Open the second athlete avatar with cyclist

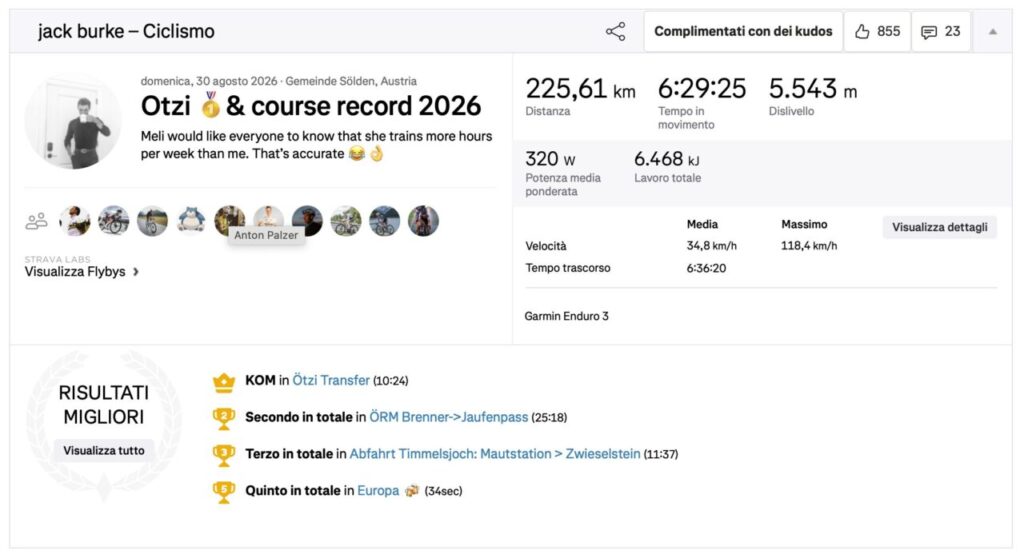(114, 221)
